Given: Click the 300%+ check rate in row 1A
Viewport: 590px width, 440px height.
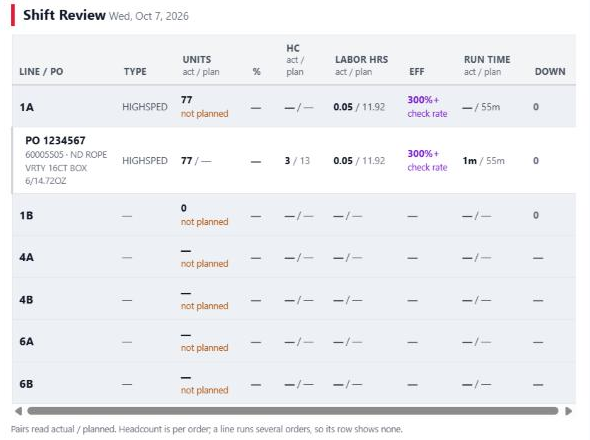Looking at the screenshot, I should pos(427,107).
